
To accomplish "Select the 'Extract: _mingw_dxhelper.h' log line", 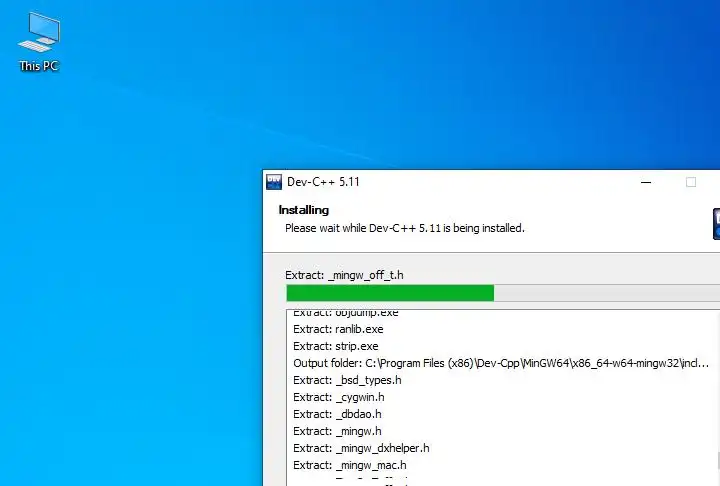I will (361, 448).
